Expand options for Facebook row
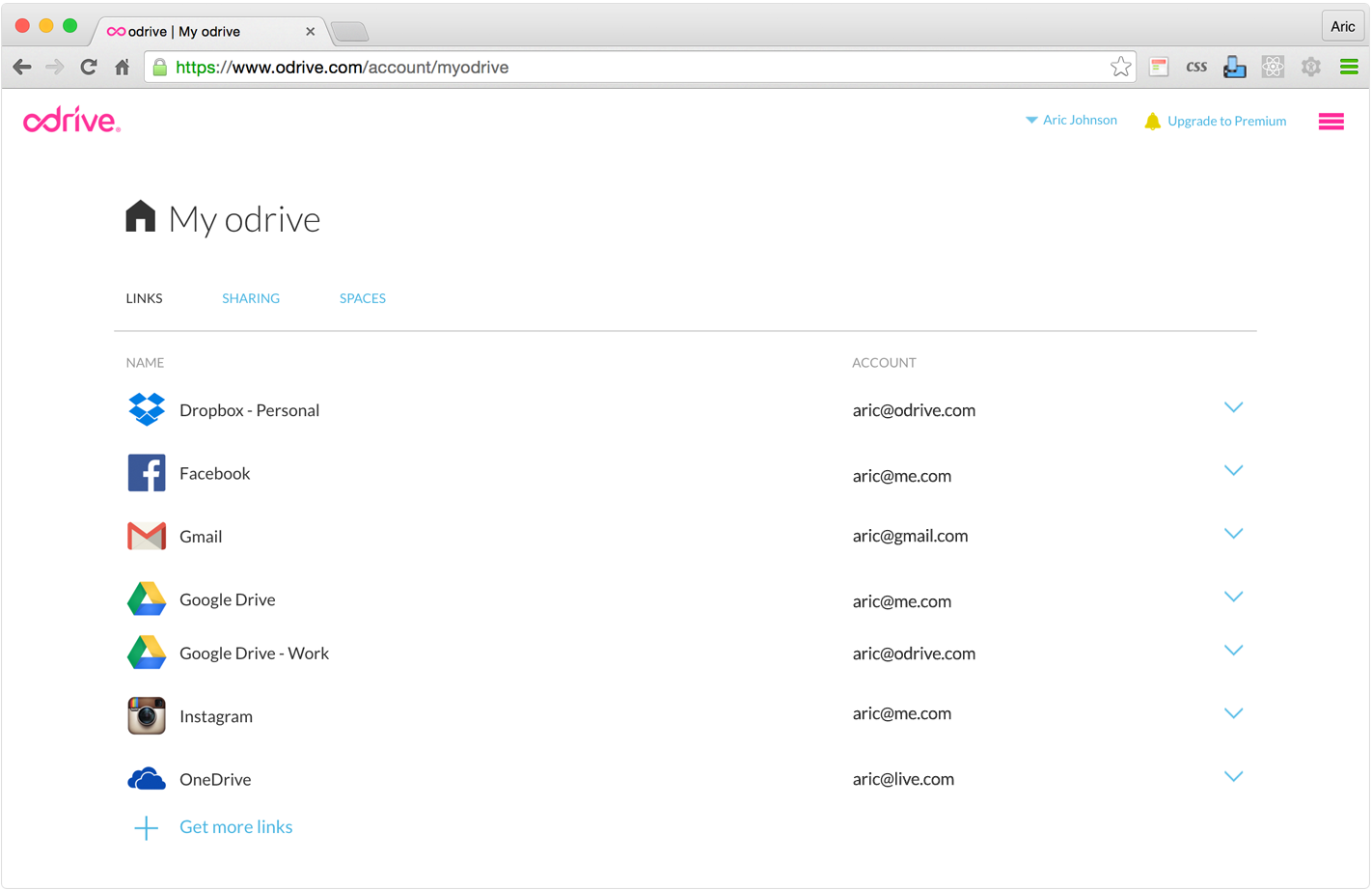The image size is (1372, 890). click(x=1233, y=471)
